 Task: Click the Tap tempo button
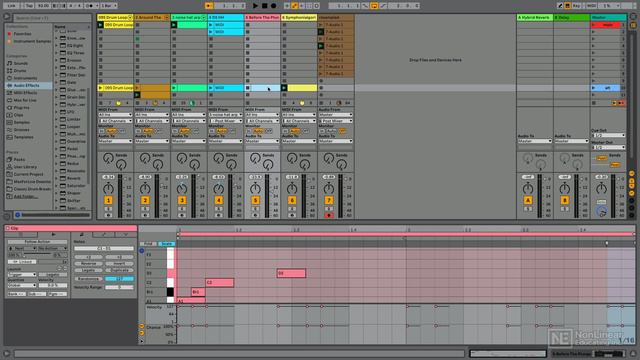click(29, 6)
